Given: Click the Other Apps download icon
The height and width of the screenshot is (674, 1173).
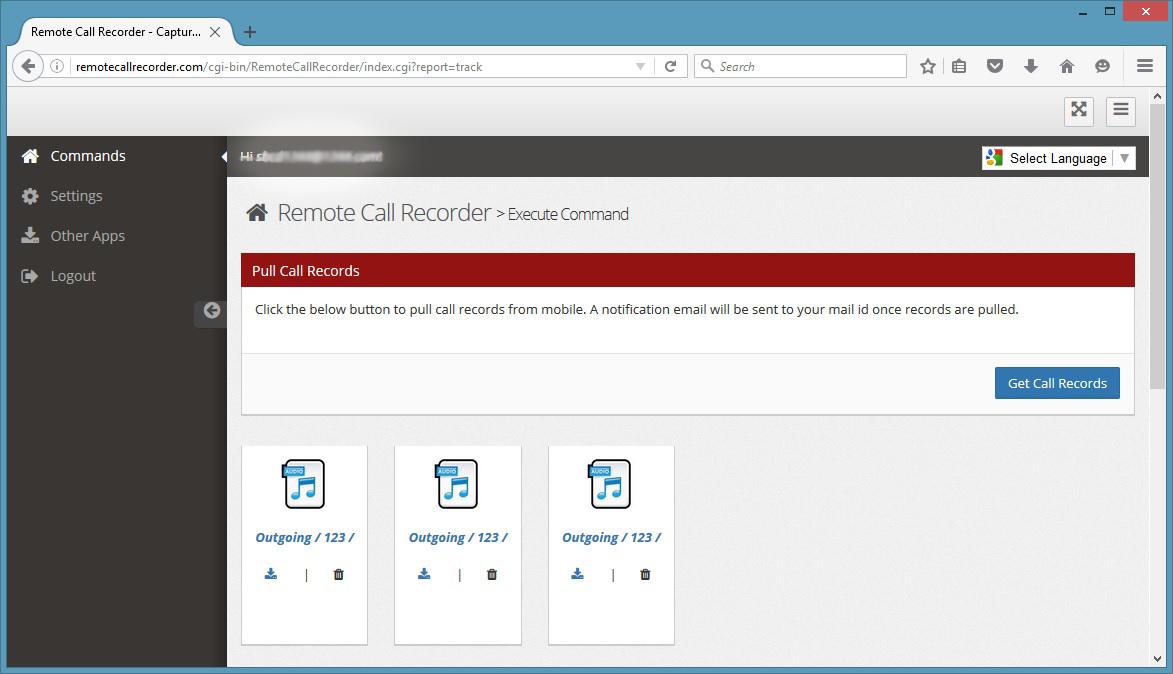Looking at the screenshot, I should [x=30, y=236].
